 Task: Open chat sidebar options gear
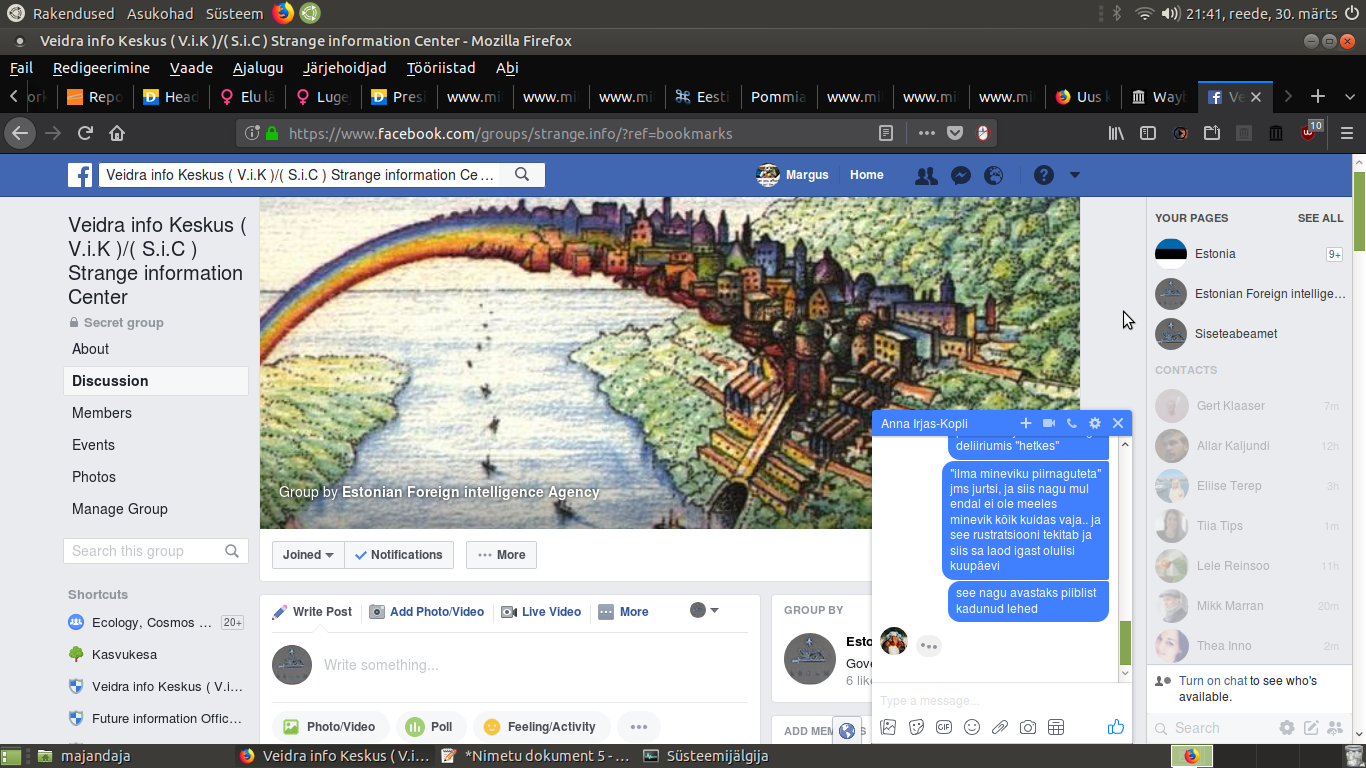coord(1287,728)
